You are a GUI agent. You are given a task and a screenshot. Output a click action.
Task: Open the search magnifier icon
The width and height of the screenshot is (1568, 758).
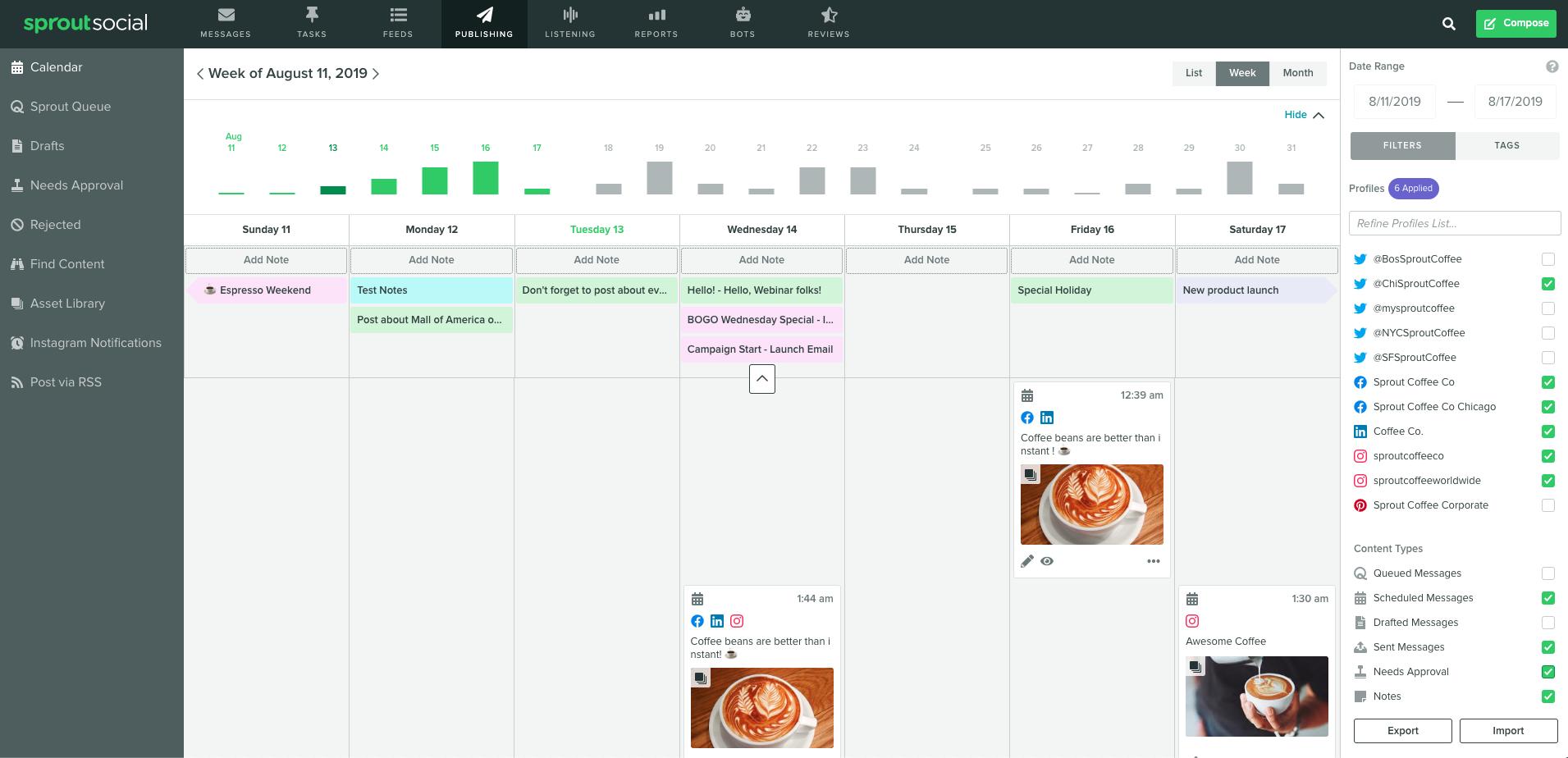point(1449,24)
